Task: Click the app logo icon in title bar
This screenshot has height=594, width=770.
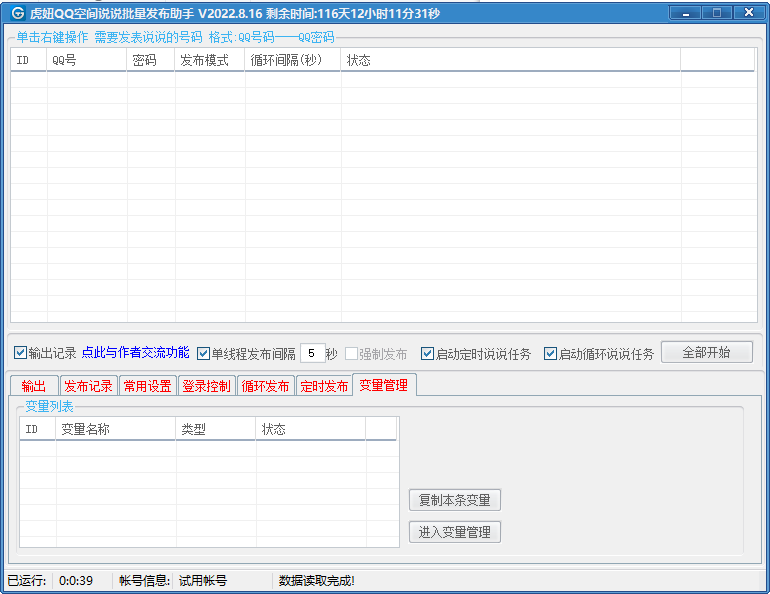Action: [18, 13]
